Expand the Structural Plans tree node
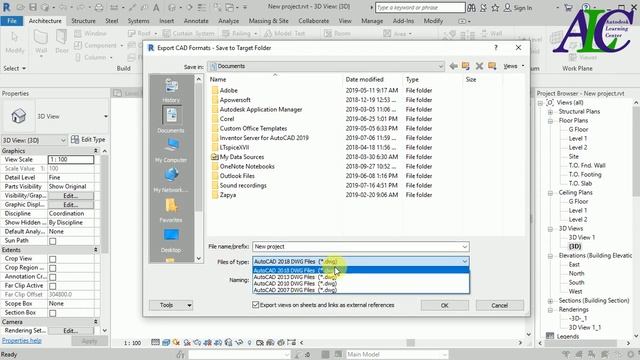 [550, 112]
